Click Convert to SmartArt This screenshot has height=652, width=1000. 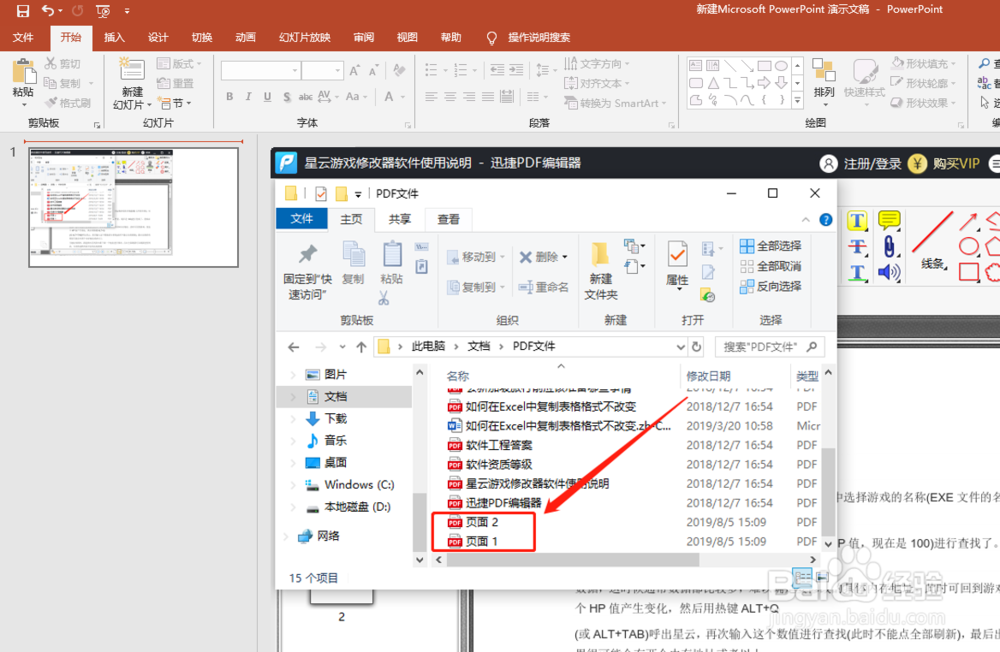(x=615, y=103)
